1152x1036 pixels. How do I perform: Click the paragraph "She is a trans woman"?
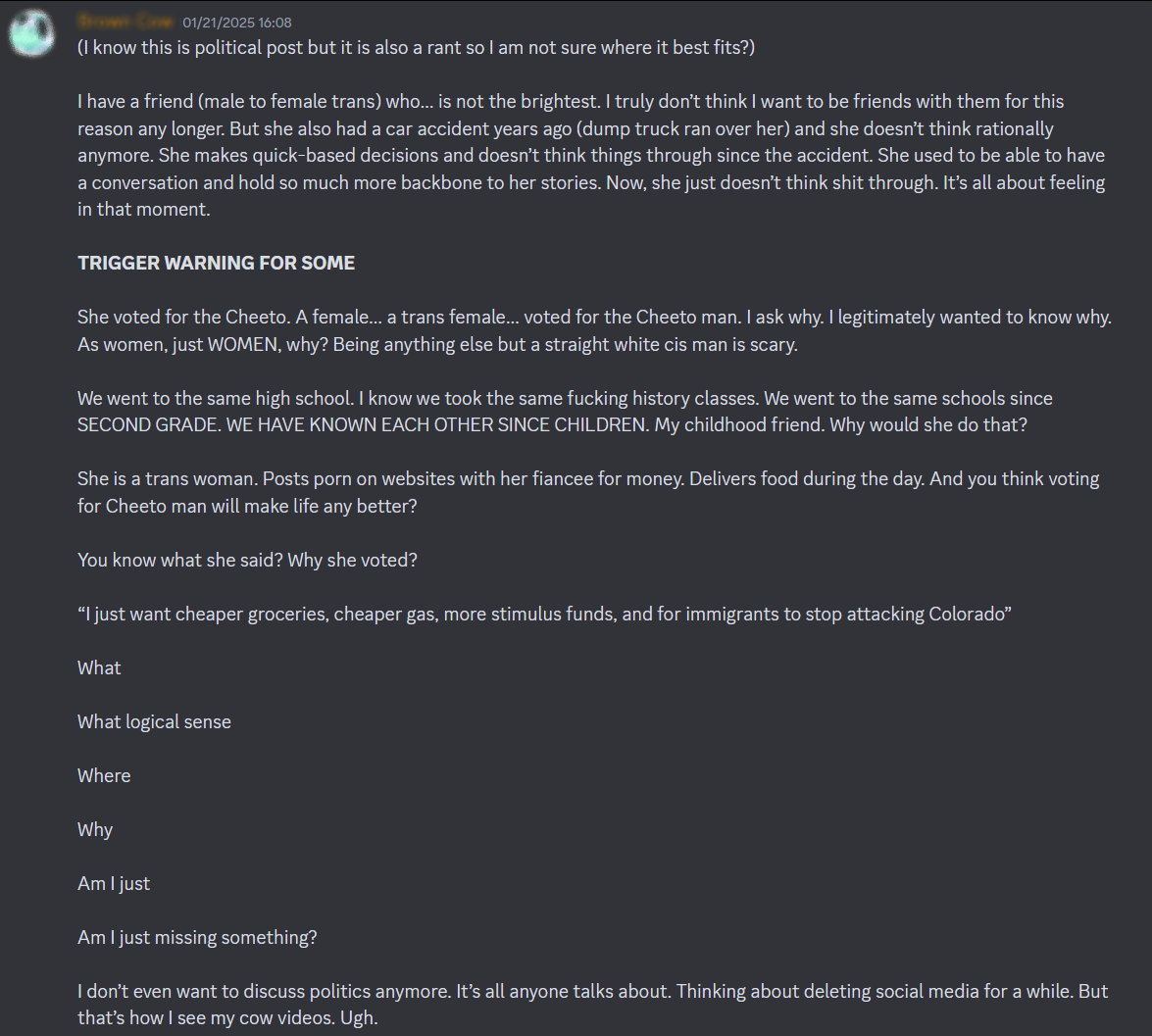(x=588, y=492)
